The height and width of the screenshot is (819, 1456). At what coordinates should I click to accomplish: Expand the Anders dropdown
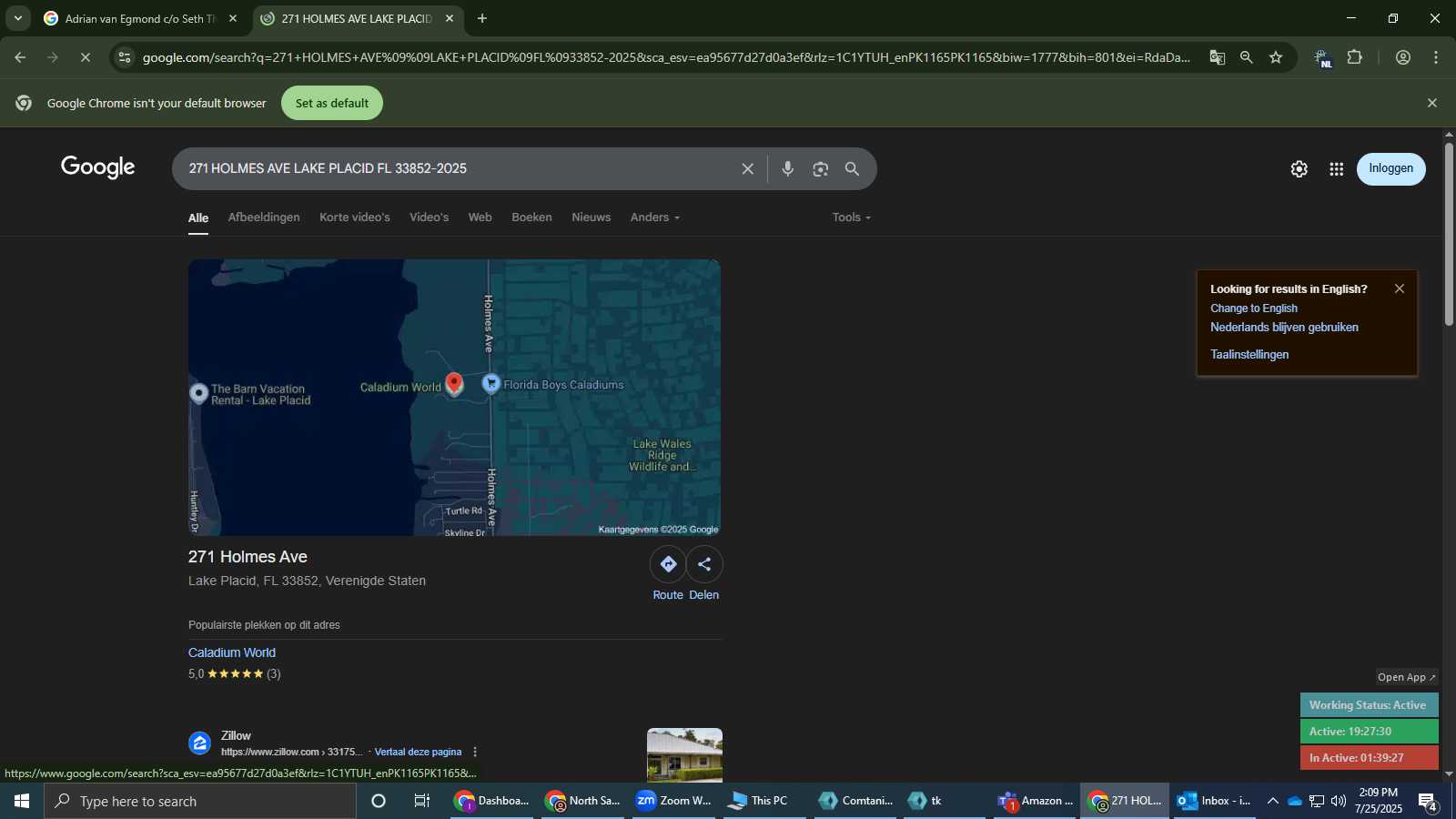[655, 217]
